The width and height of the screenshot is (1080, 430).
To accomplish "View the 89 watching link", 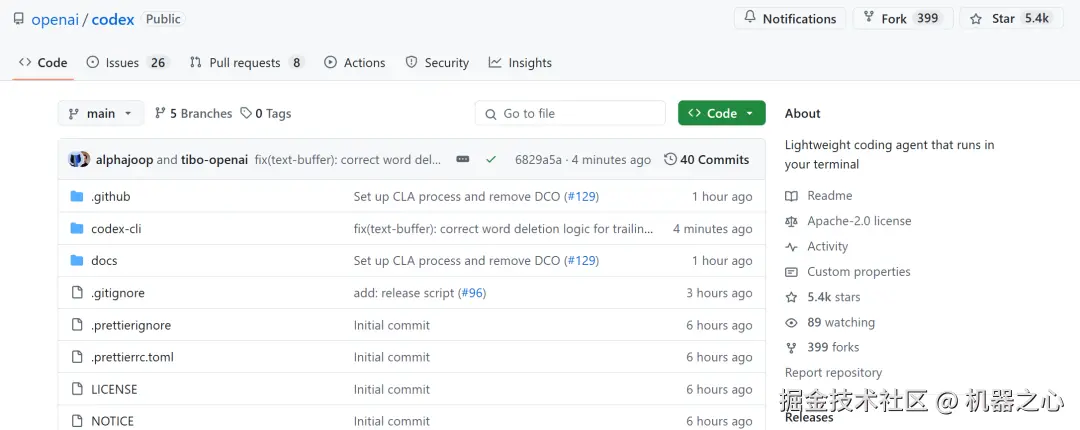I will tap(841, 322).
